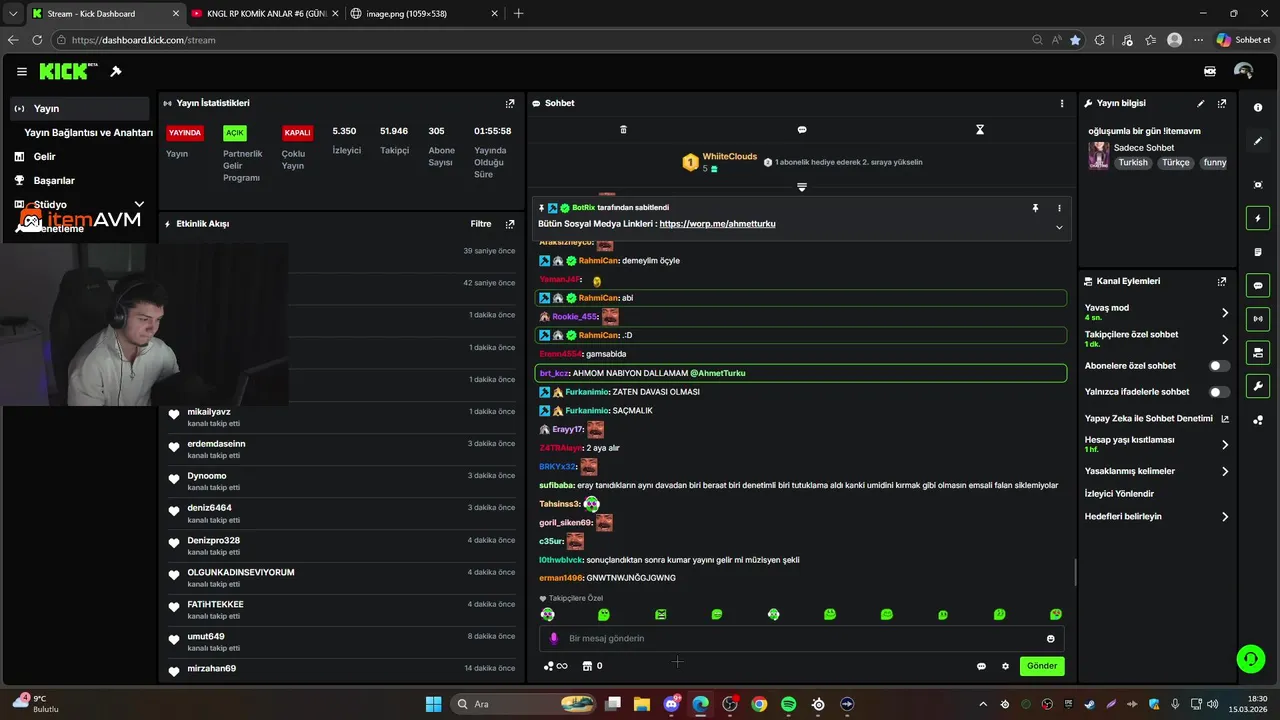Open Discord from the taskbar
Image resolution: width=1280 pixels, height=720 pixels.
coord(671,704)
